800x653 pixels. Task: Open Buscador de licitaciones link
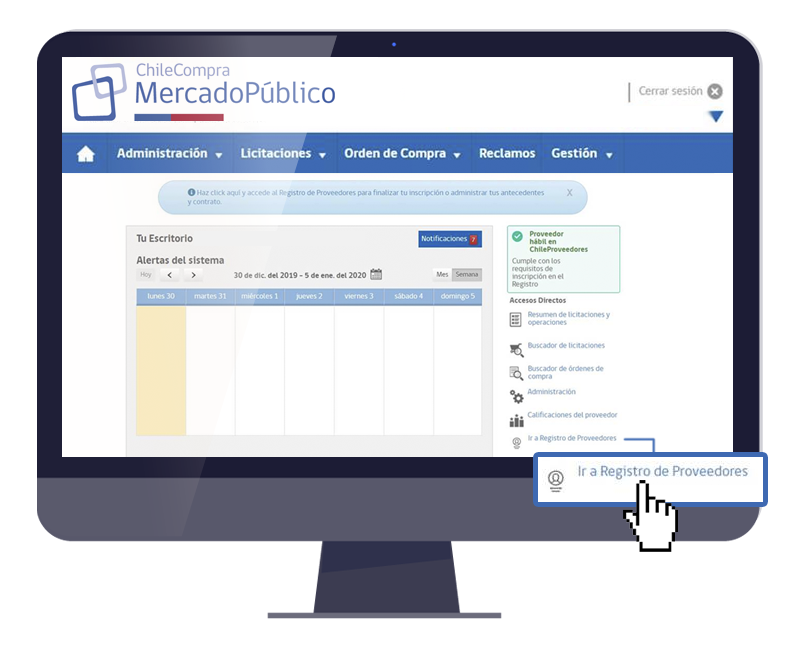point(566,345)
